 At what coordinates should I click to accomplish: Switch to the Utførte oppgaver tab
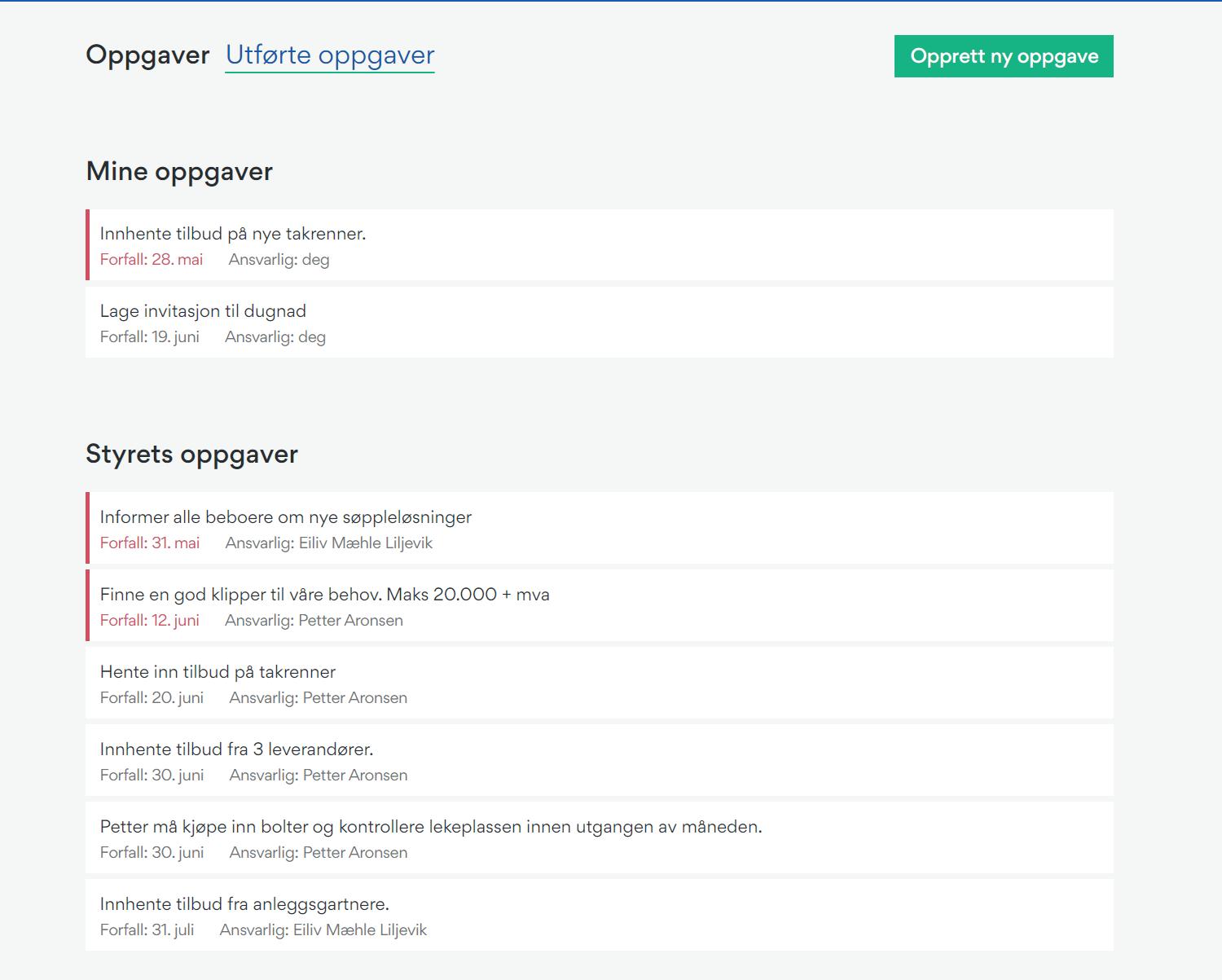click(330, 55)
